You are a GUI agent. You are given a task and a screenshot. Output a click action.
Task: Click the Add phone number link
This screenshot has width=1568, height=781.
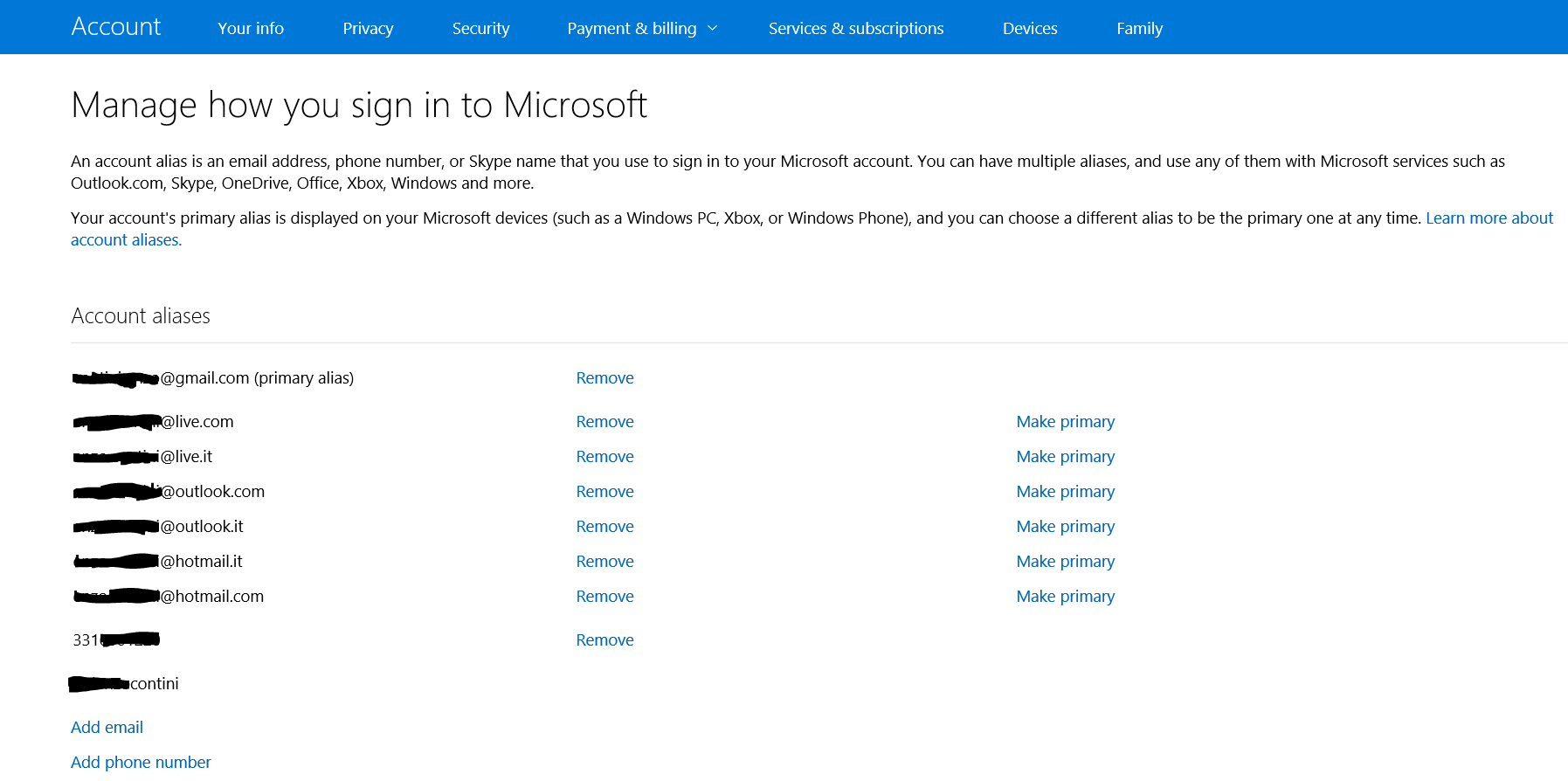click(141, 763)
